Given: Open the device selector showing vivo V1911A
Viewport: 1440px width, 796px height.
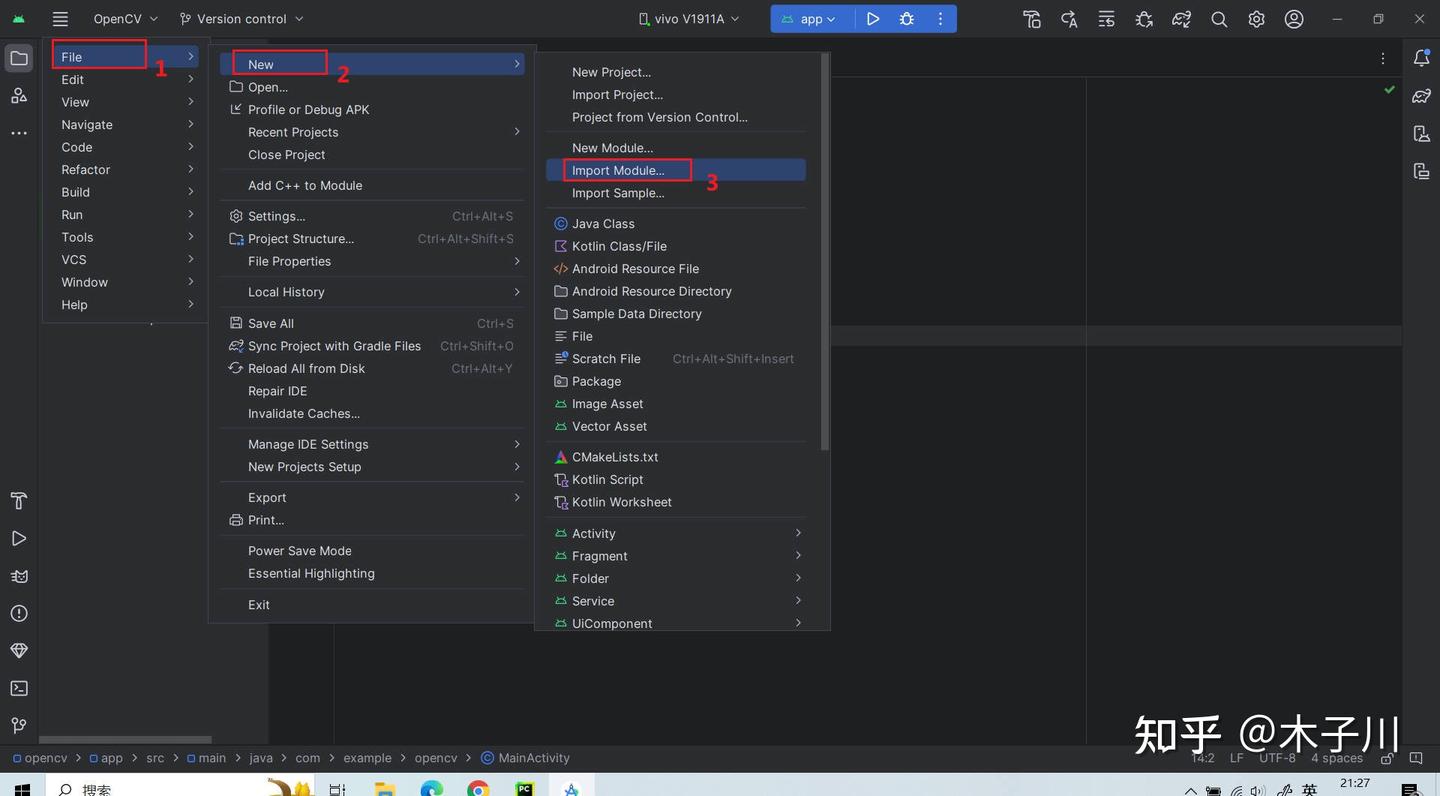Looking at the screenshot, I should click(x=687, y=18).
